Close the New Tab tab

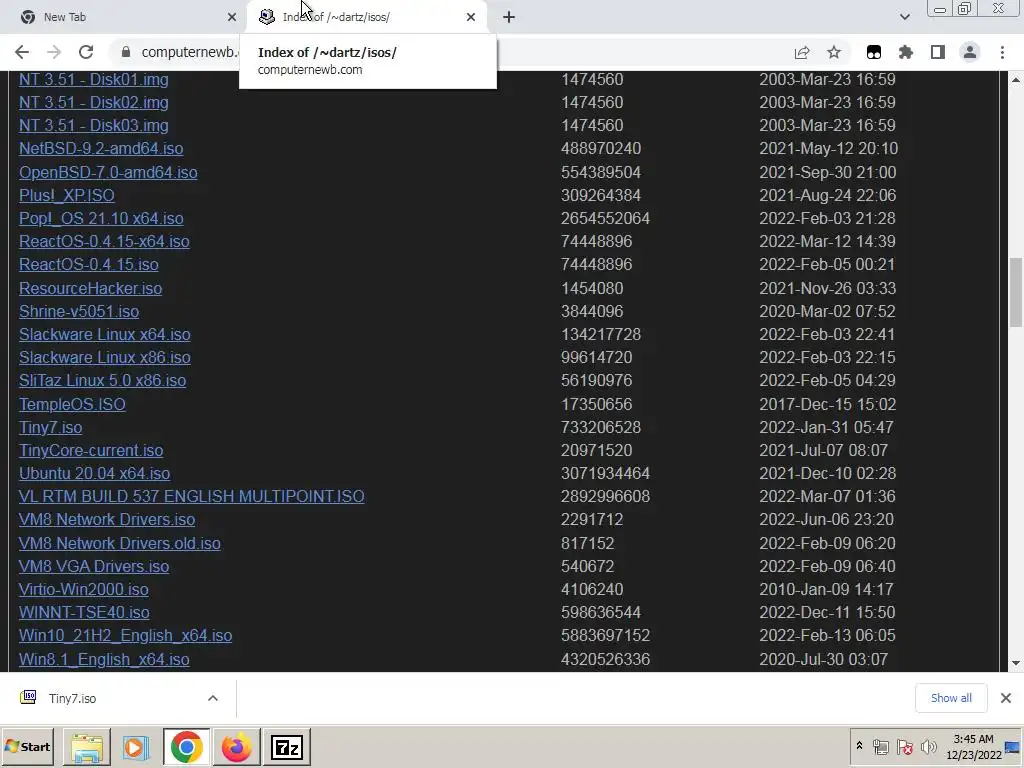[x=232, y=17]
